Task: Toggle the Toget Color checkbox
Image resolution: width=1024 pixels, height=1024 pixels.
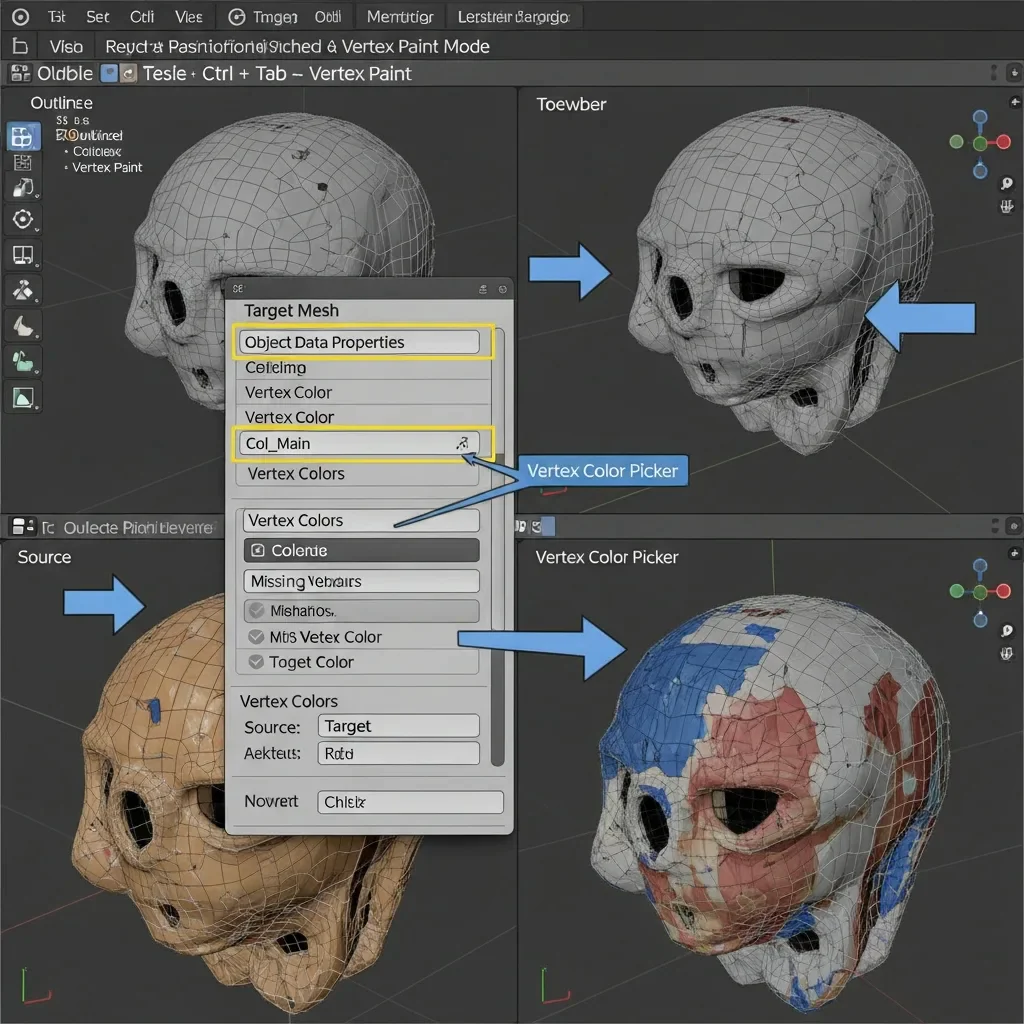Action: click(x=256, y=662)
